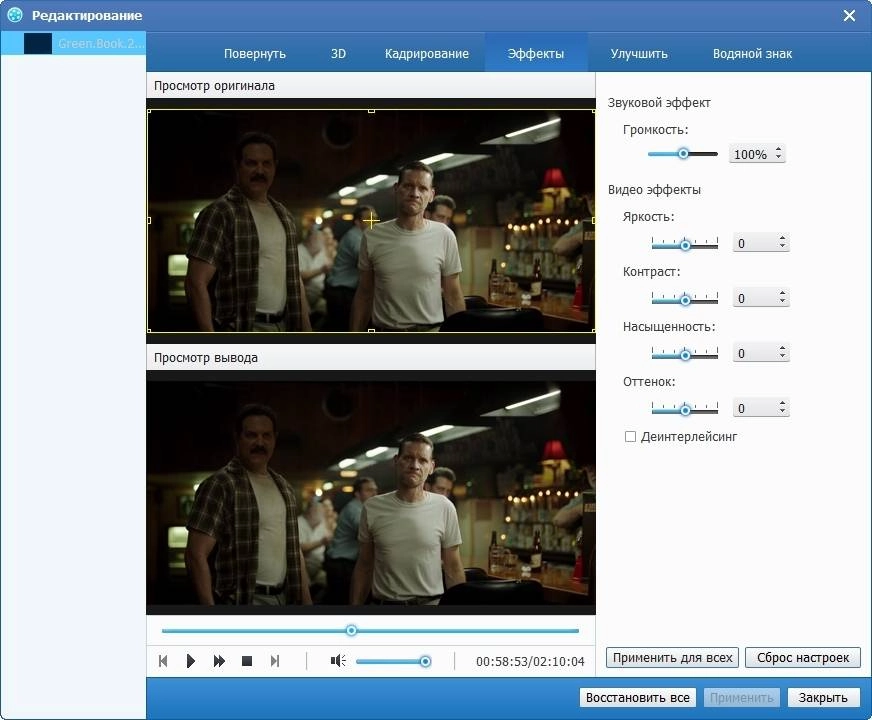The height and width of the screenshot is (720, 872).
Task: Click the 00:58:53/02:10:04 time display
Action: (530, 662)
